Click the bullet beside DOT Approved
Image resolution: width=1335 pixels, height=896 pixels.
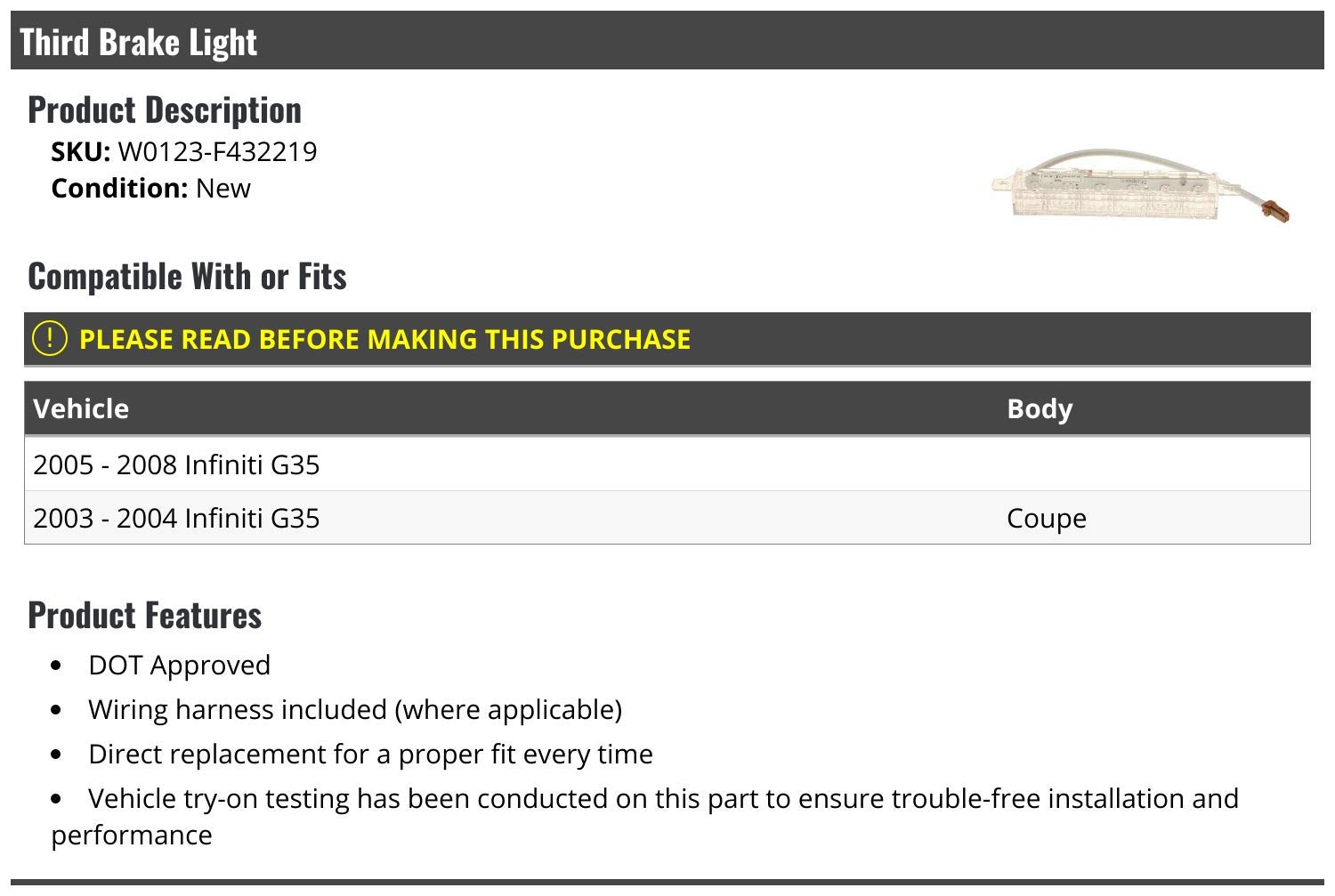point(57,666)
